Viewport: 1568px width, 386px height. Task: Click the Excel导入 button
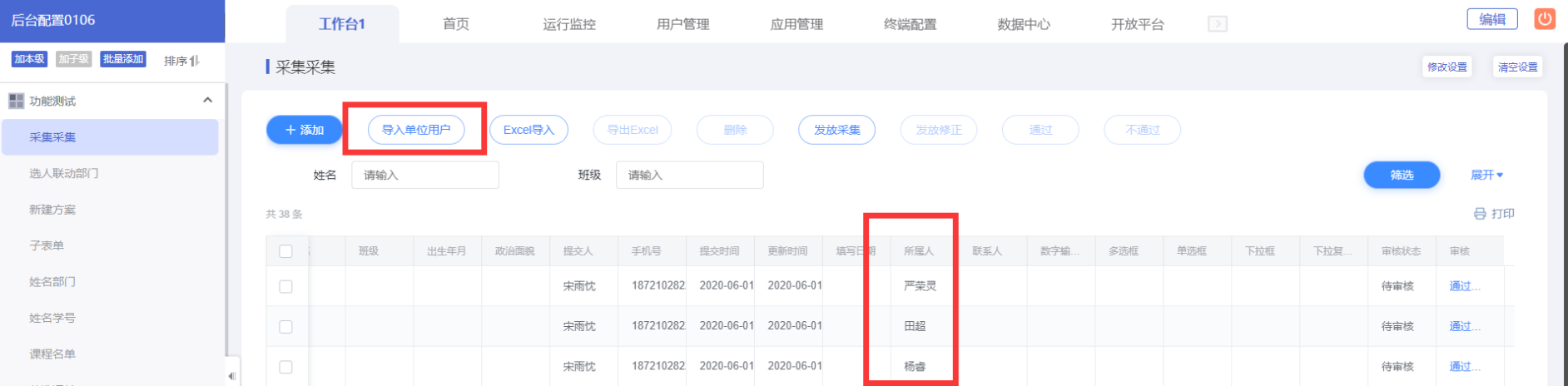528,130
